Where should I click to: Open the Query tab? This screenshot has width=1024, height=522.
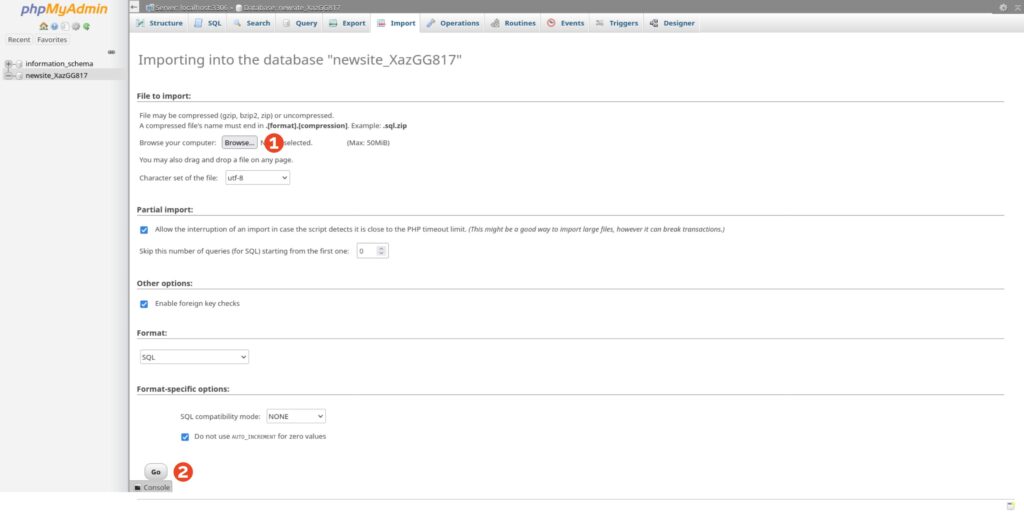point(300,23)
